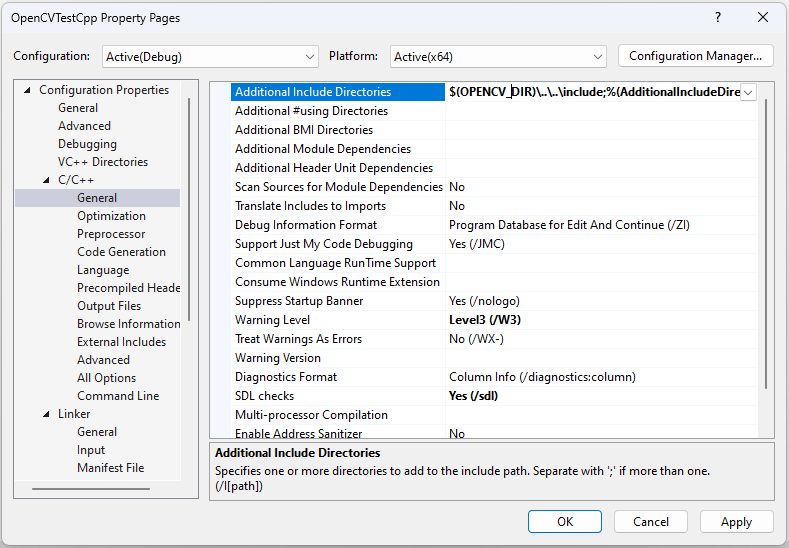Cancel the property pages dialog
Image resolution: width=789 pixels, height=548 pixels.
(x=651, y=521)
